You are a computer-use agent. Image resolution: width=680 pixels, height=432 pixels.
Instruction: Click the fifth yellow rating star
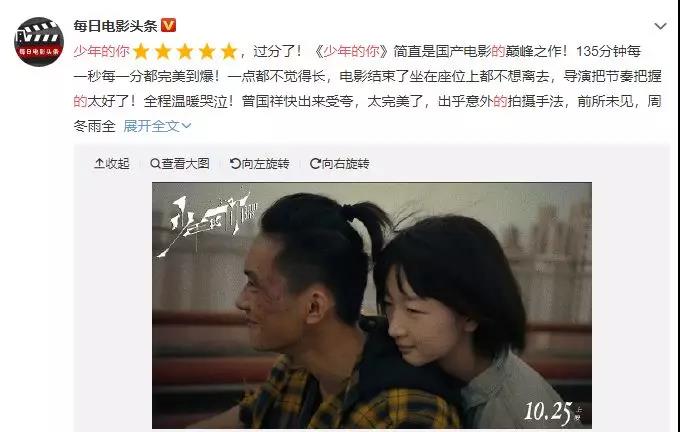pos(229,51)
